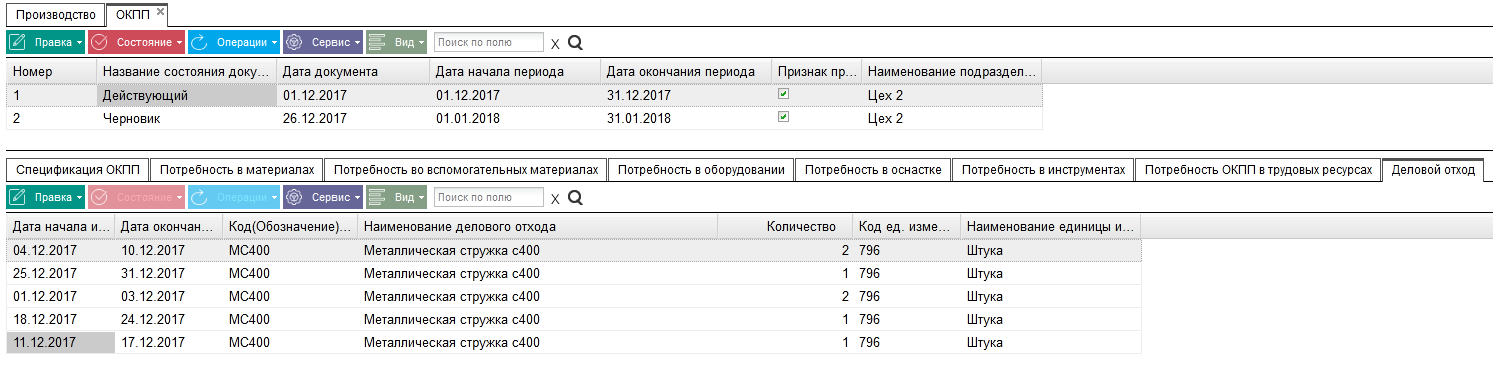Click the Правка pencil icon in lower toolbar

17,197
